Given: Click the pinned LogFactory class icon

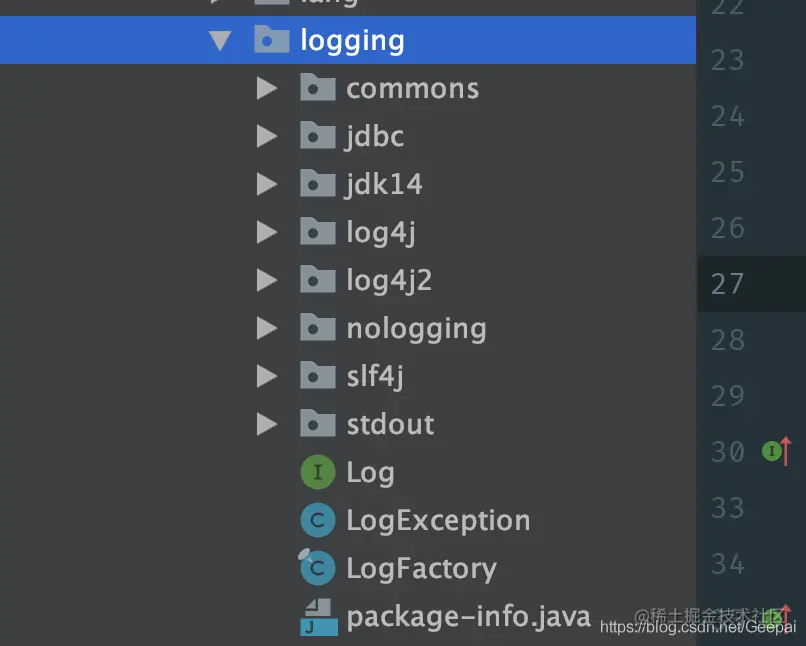Looking at the screenshot, I should [317, 567].
